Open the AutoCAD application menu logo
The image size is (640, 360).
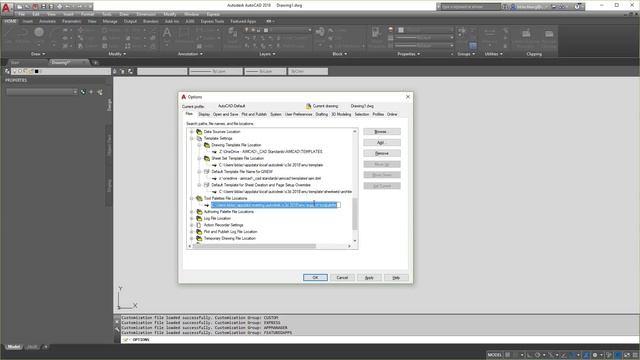(x=6, y=7)
